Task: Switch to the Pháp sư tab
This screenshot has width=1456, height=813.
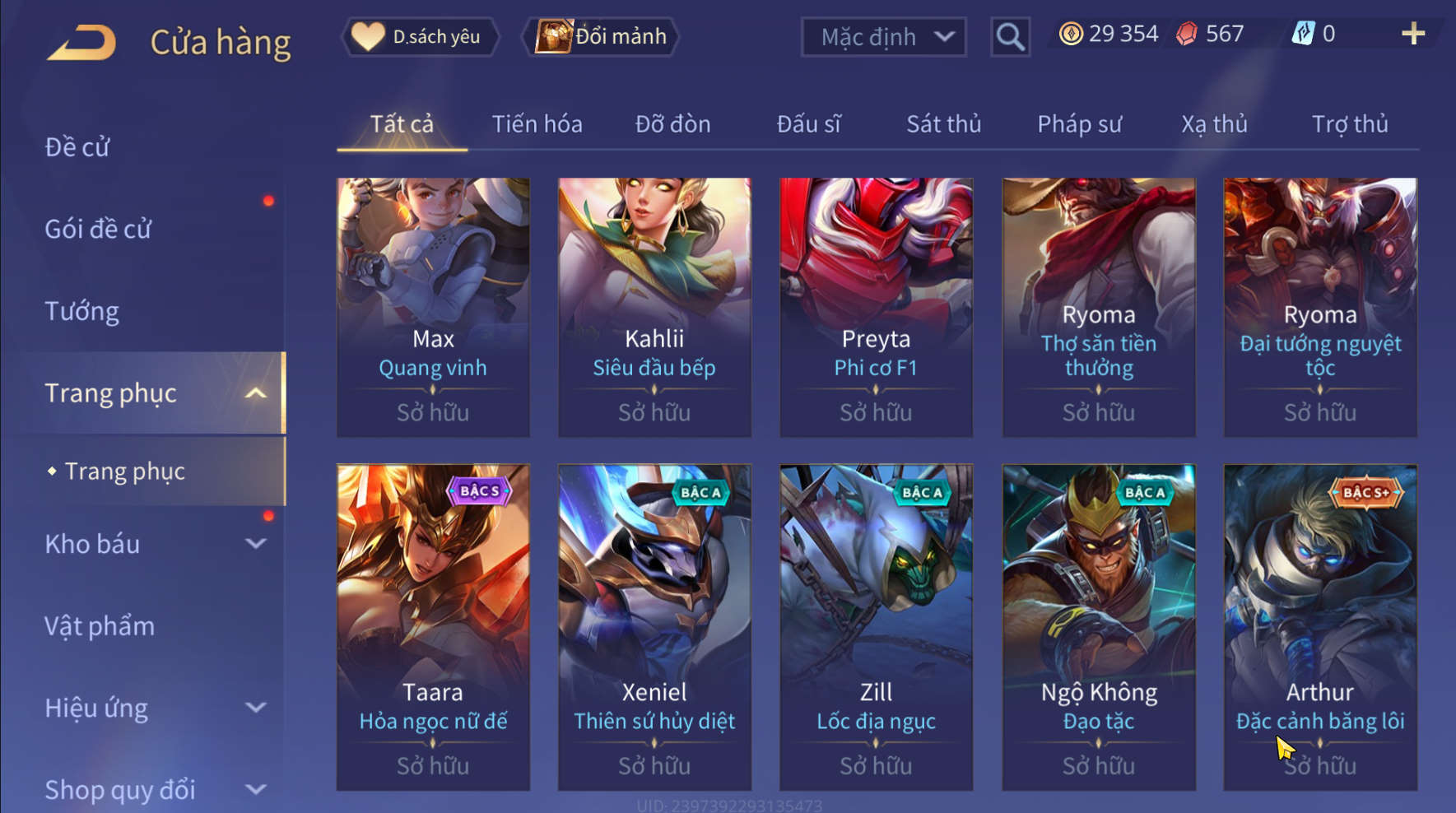Action: click(x=1079, y=124)
